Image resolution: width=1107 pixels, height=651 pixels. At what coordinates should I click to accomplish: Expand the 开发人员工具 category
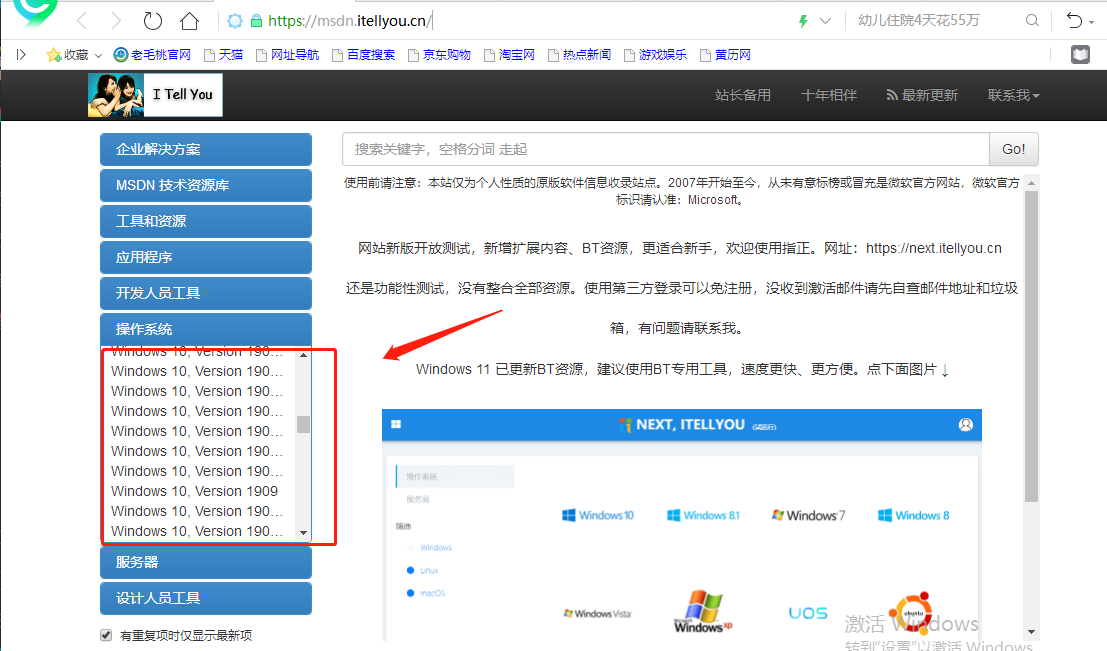tap(205, 293)
